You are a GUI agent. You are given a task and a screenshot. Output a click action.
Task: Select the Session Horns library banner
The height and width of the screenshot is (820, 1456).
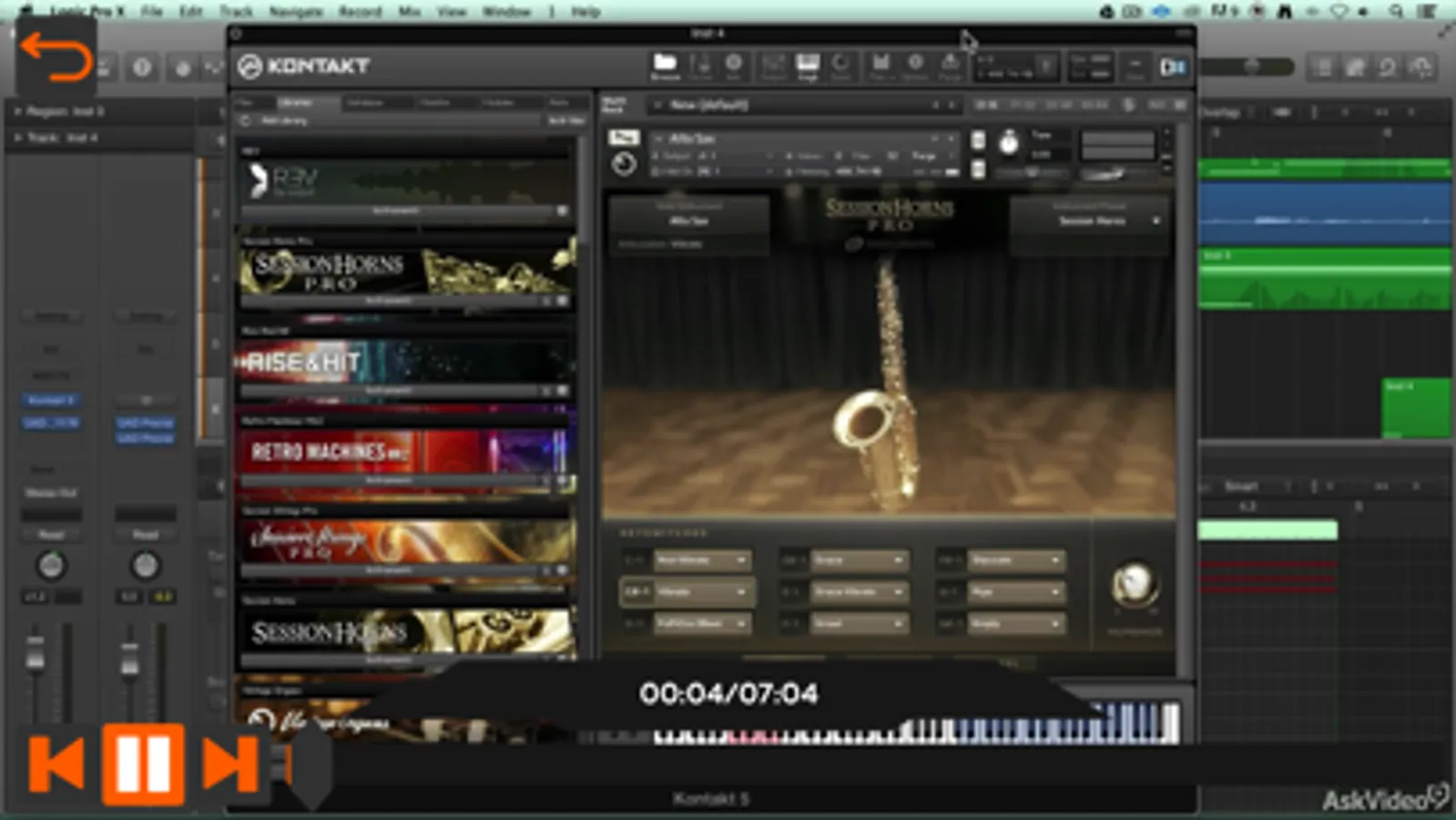point(407,631)
